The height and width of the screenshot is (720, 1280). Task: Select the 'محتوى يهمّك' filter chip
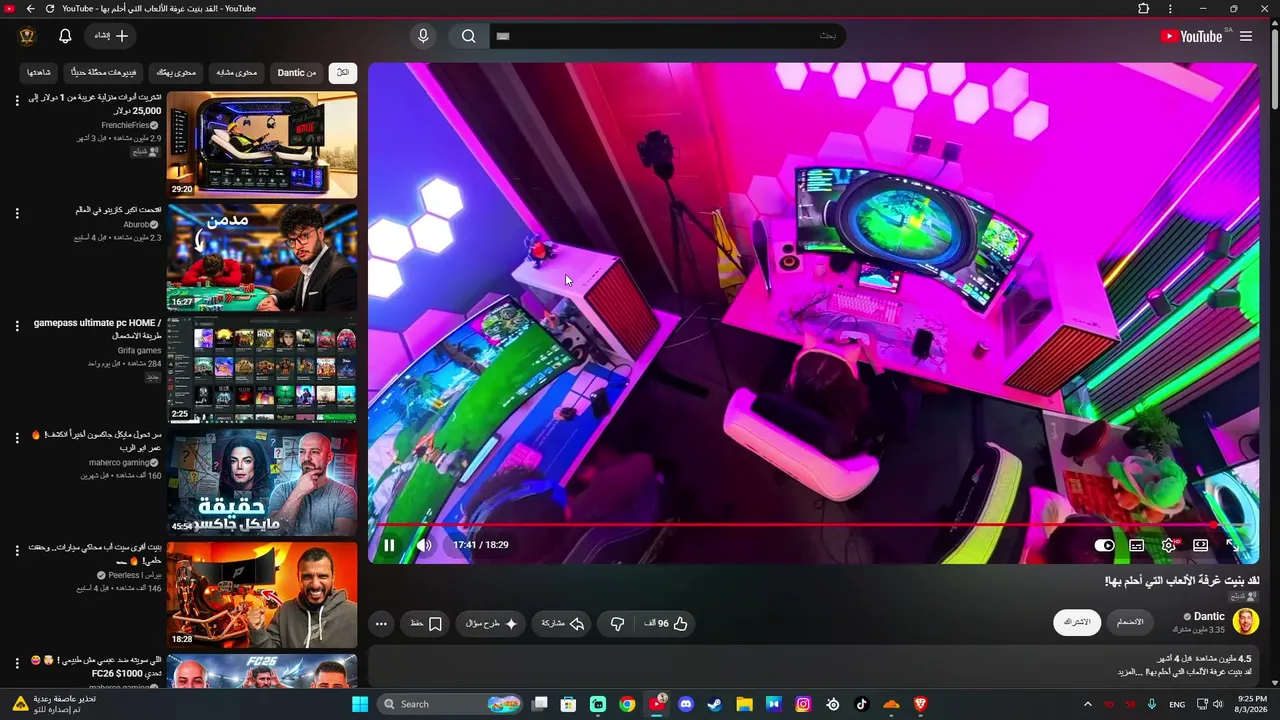(x=177, y=73)
